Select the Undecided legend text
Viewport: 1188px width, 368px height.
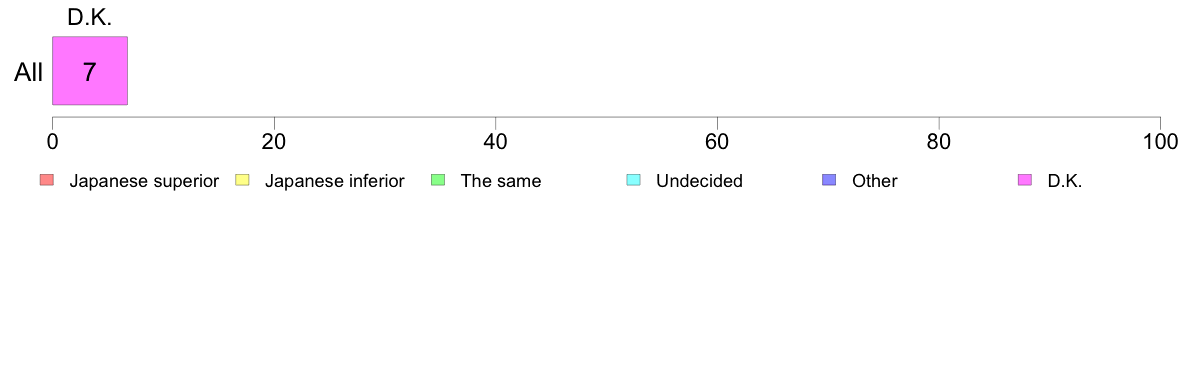pos(699,181)
